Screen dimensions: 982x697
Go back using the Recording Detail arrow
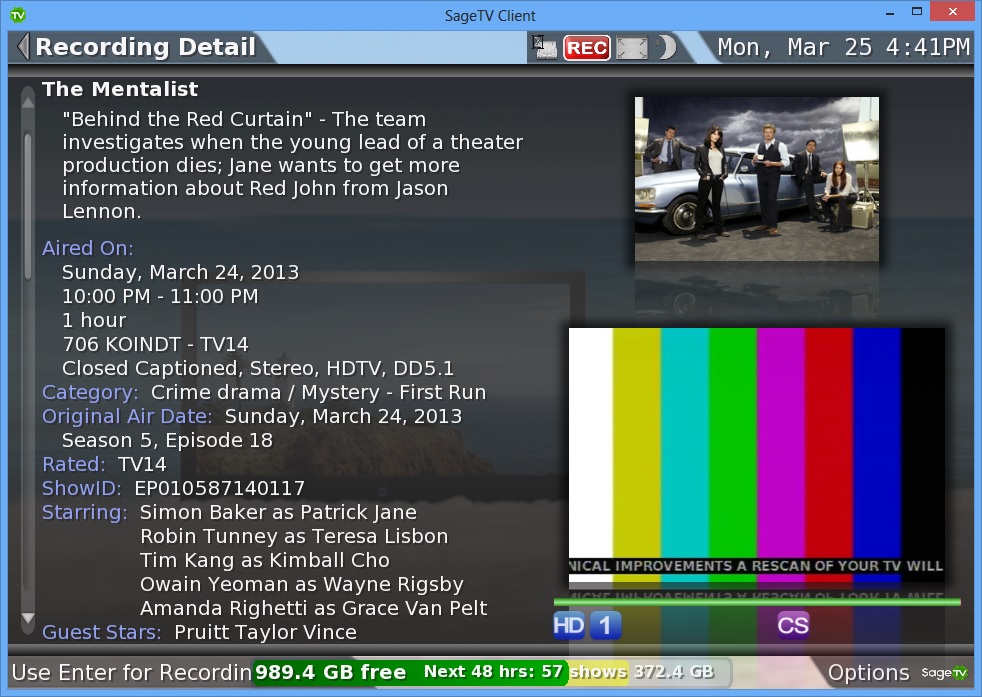tap(23, 47)
